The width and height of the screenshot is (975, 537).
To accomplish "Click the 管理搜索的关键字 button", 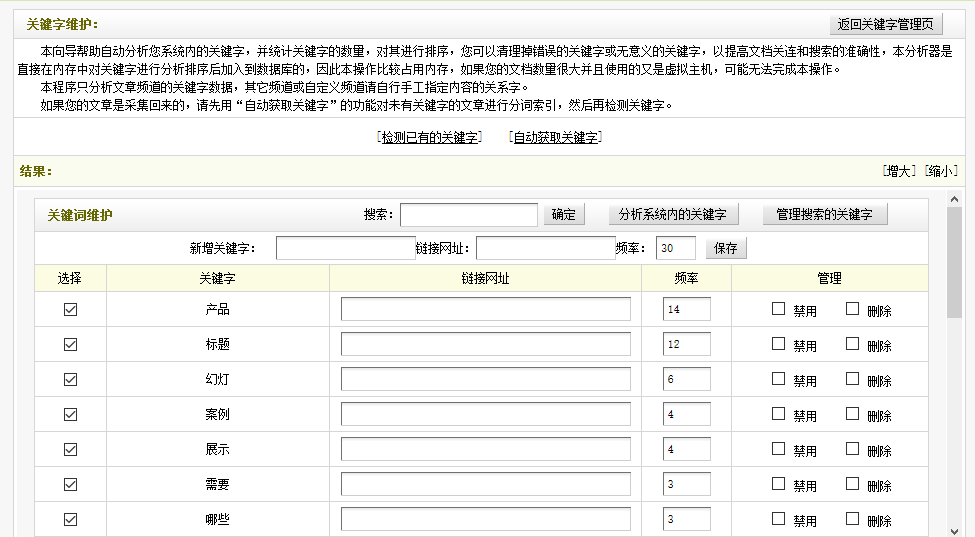I will pos(824,215).
